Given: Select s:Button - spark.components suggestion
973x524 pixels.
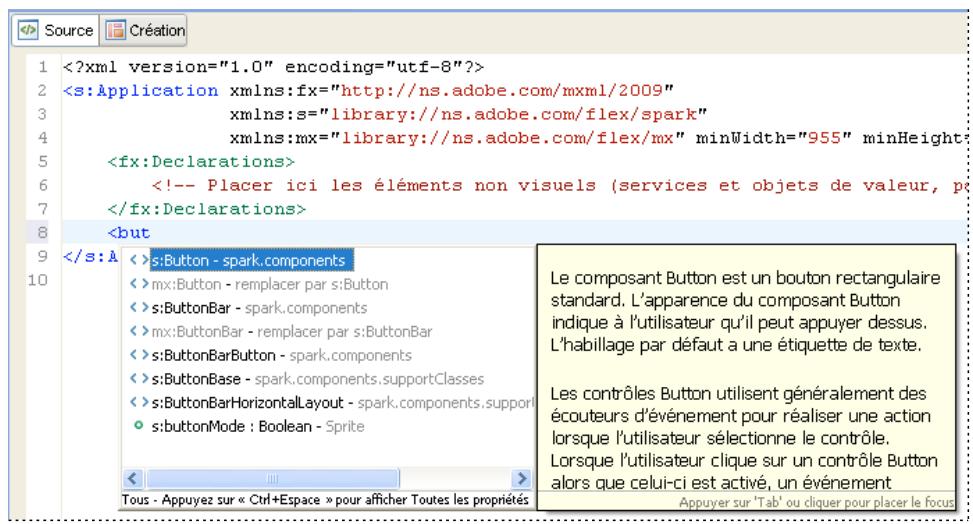Looking at the screenshot, I should coord(252,261).
